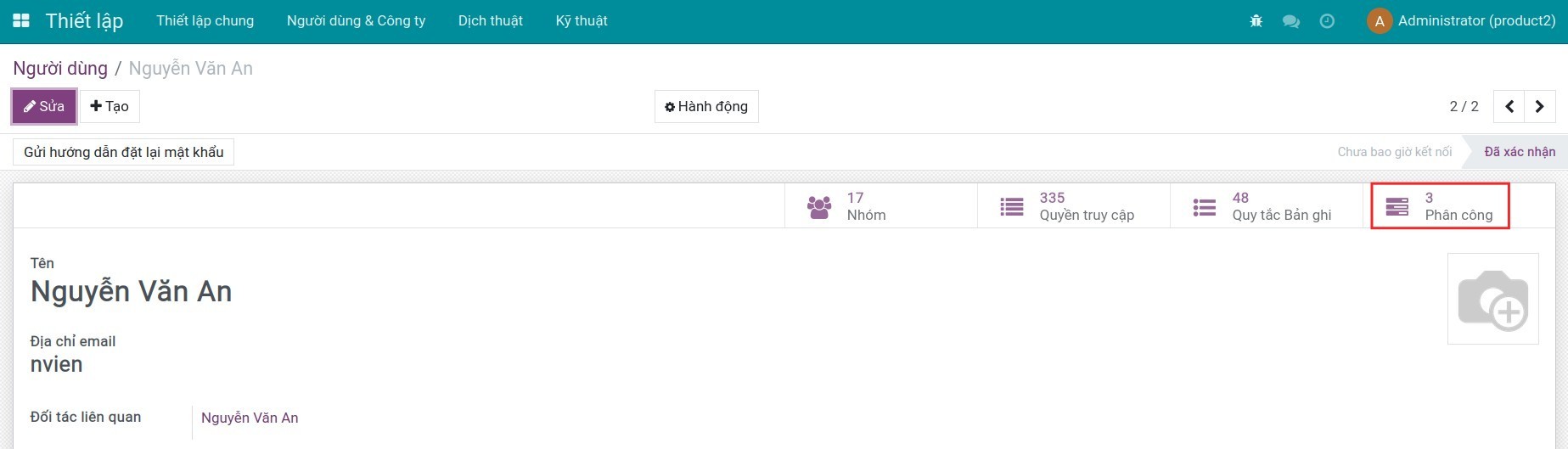Open the Kỹ thuật menu

pyautogui.click(x=582, y=21)
